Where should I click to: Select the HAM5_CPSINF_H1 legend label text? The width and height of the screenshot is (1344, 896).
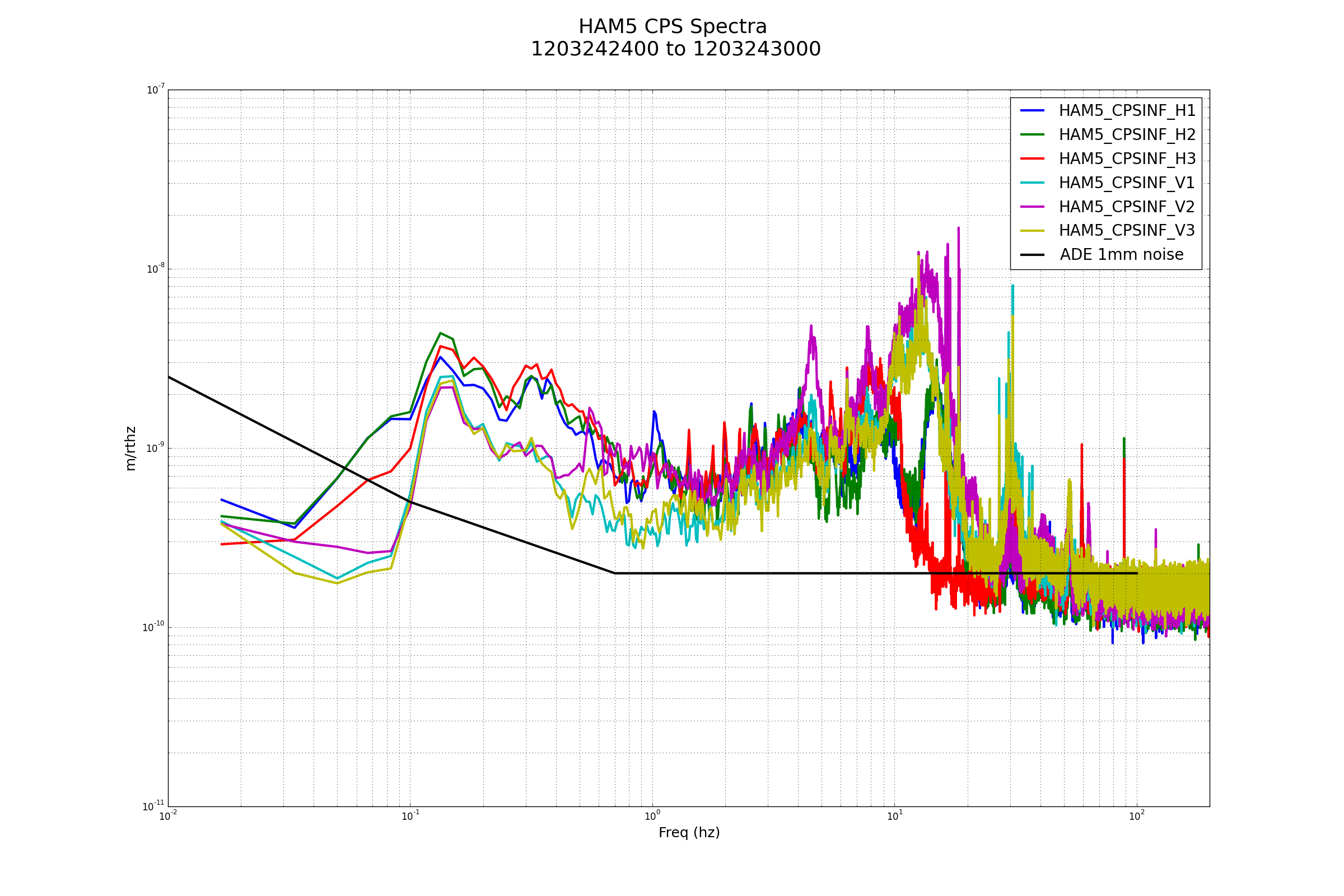(1127, 111)
